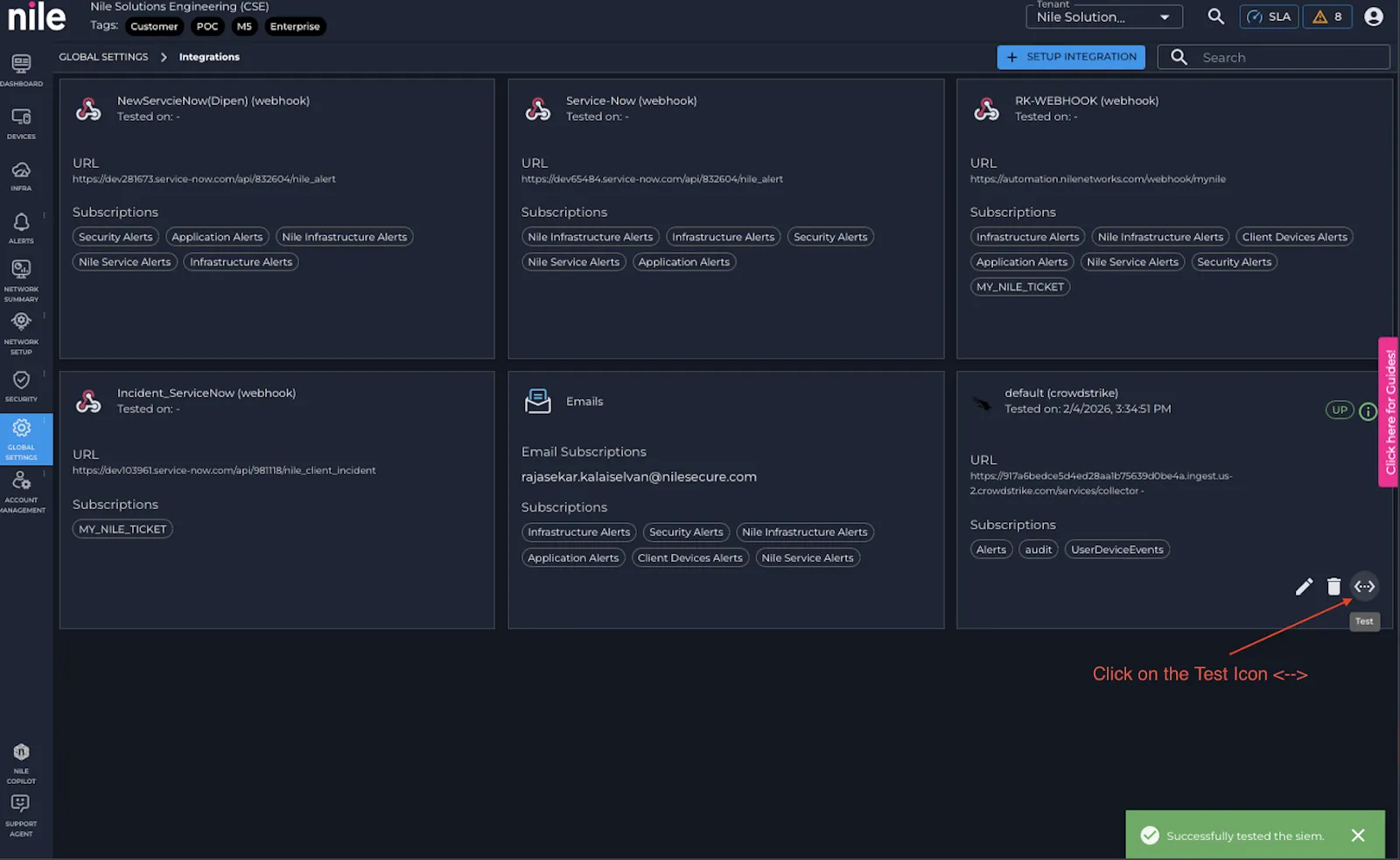Click the Test icon on crowdstrike card
This screenshot has width=1400, height=860.
pyautogui.click(x=1364, y=586)
